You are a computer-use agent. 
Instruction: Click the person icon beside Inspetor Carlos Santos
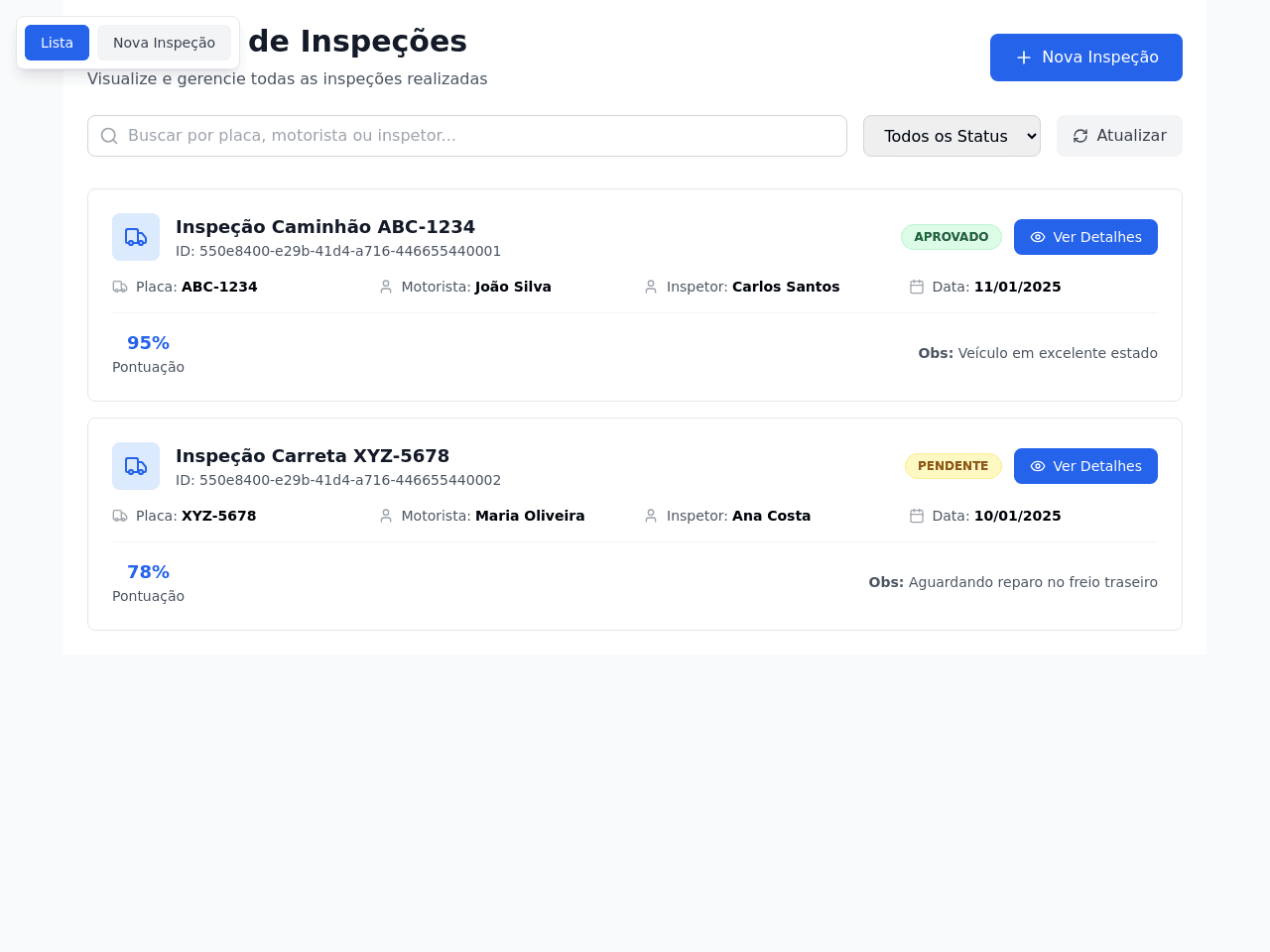[x=651, y=287]
